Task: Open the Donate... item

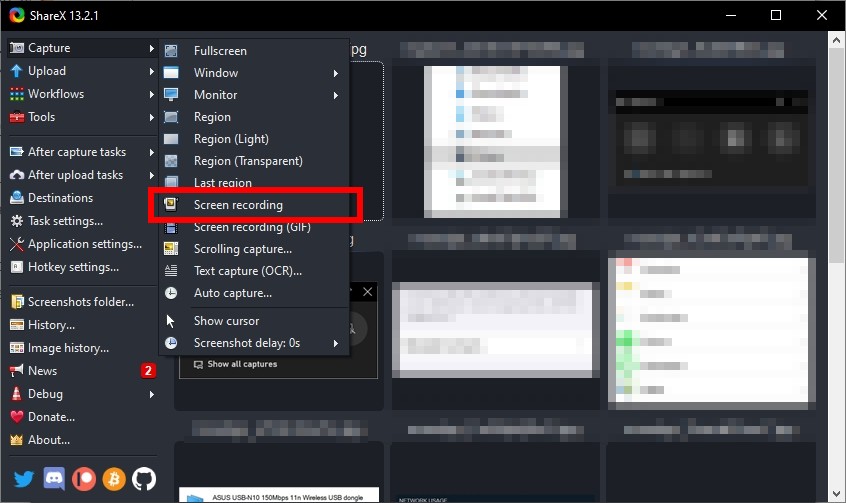Action: click(82, 417)
